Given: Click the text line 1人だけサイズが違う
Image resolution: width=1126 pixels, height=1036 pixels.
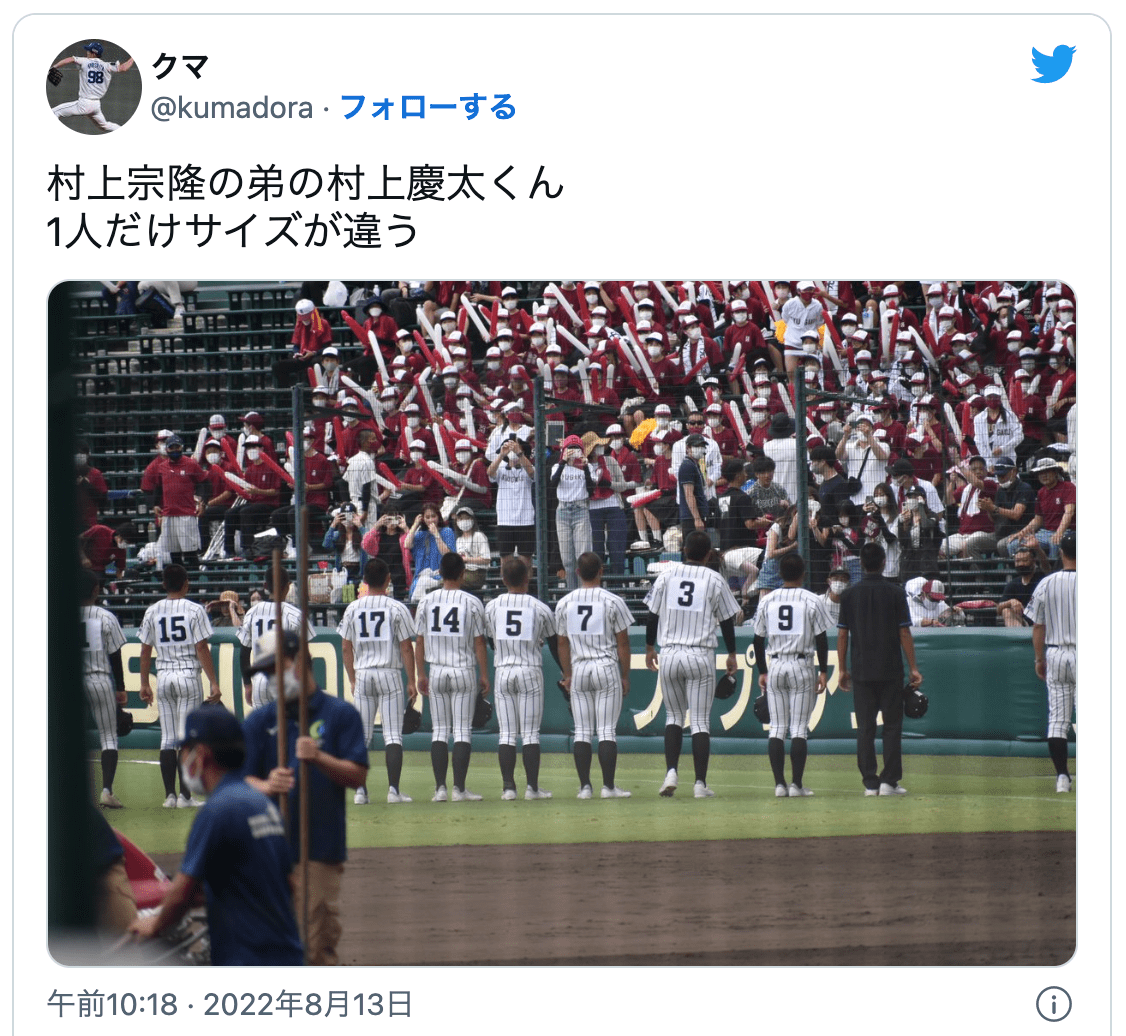Looking at the screenshot, I should point(233,231).
